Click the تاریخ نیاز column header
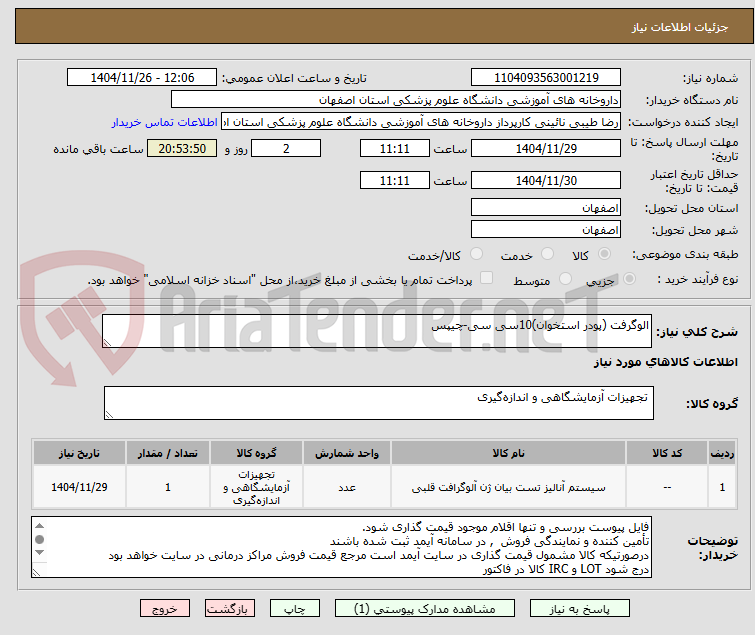The height and width of the screenshot is (635, 755). coord(79,453)
